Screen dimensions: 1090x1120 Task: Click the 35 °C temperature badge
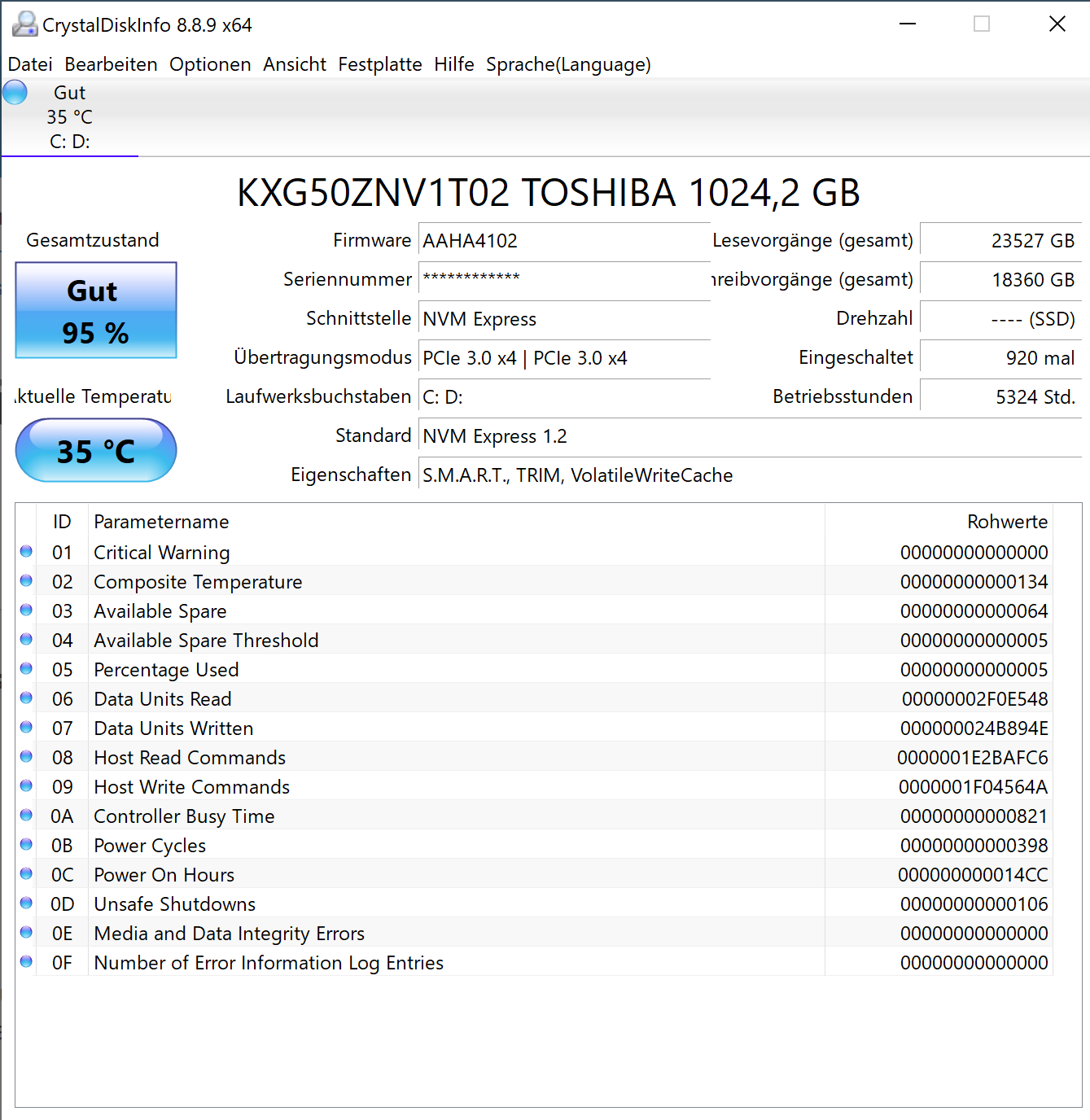[x=95, y=450]
